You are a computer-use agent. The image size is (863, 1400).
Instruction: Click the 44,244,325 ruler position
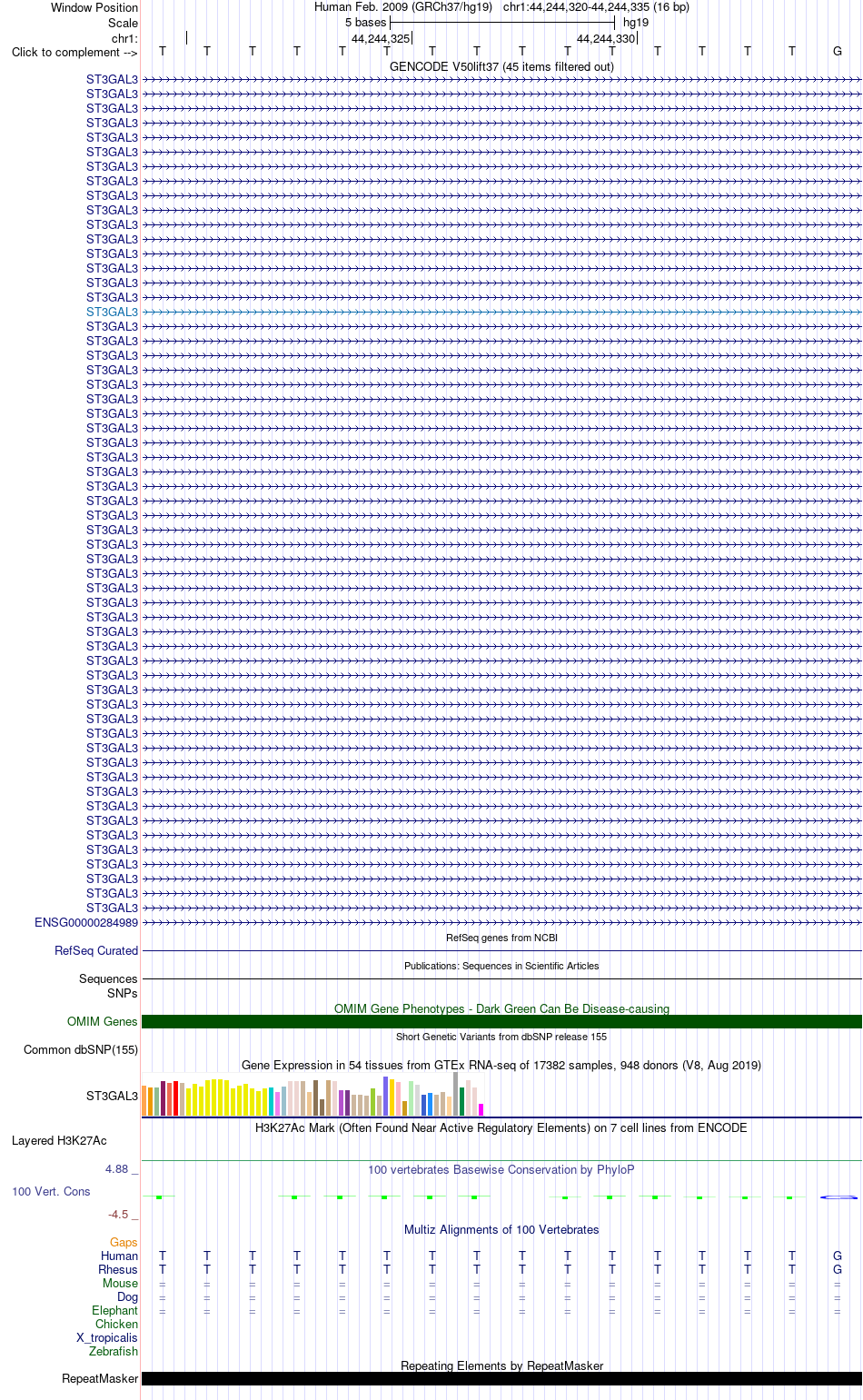click(x=381, y=38)
